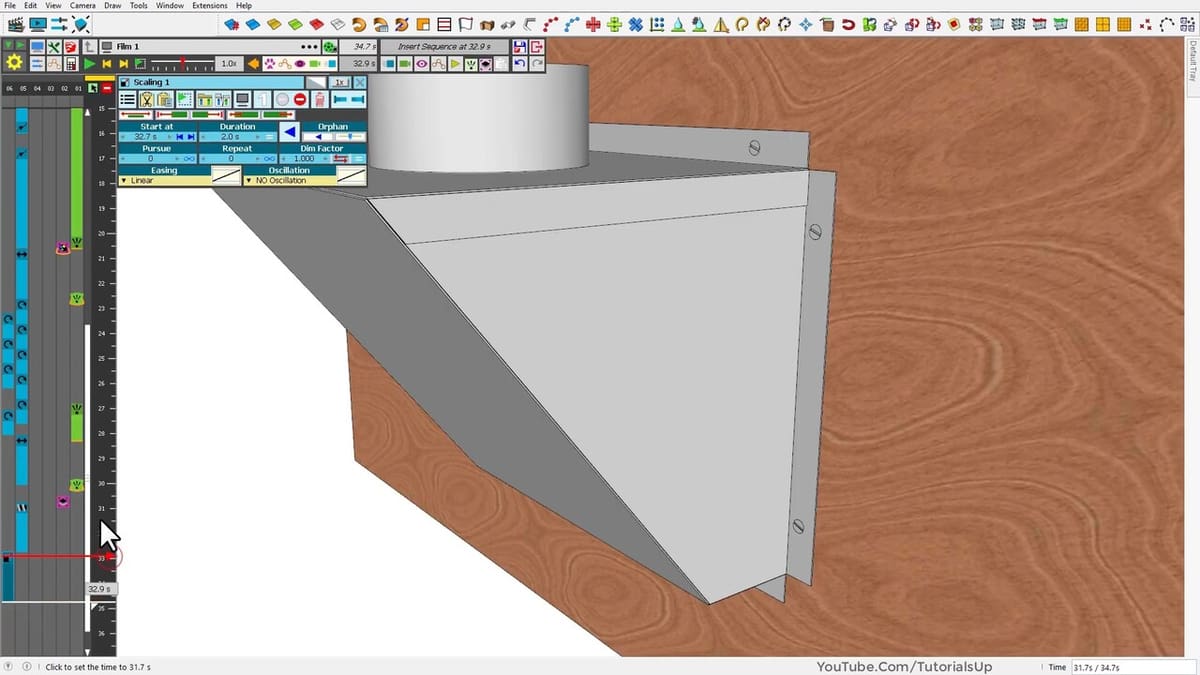Viewport: 1200px width, 675px height.
Task: Click the scissors cut icon
Action: click(146, 99)
